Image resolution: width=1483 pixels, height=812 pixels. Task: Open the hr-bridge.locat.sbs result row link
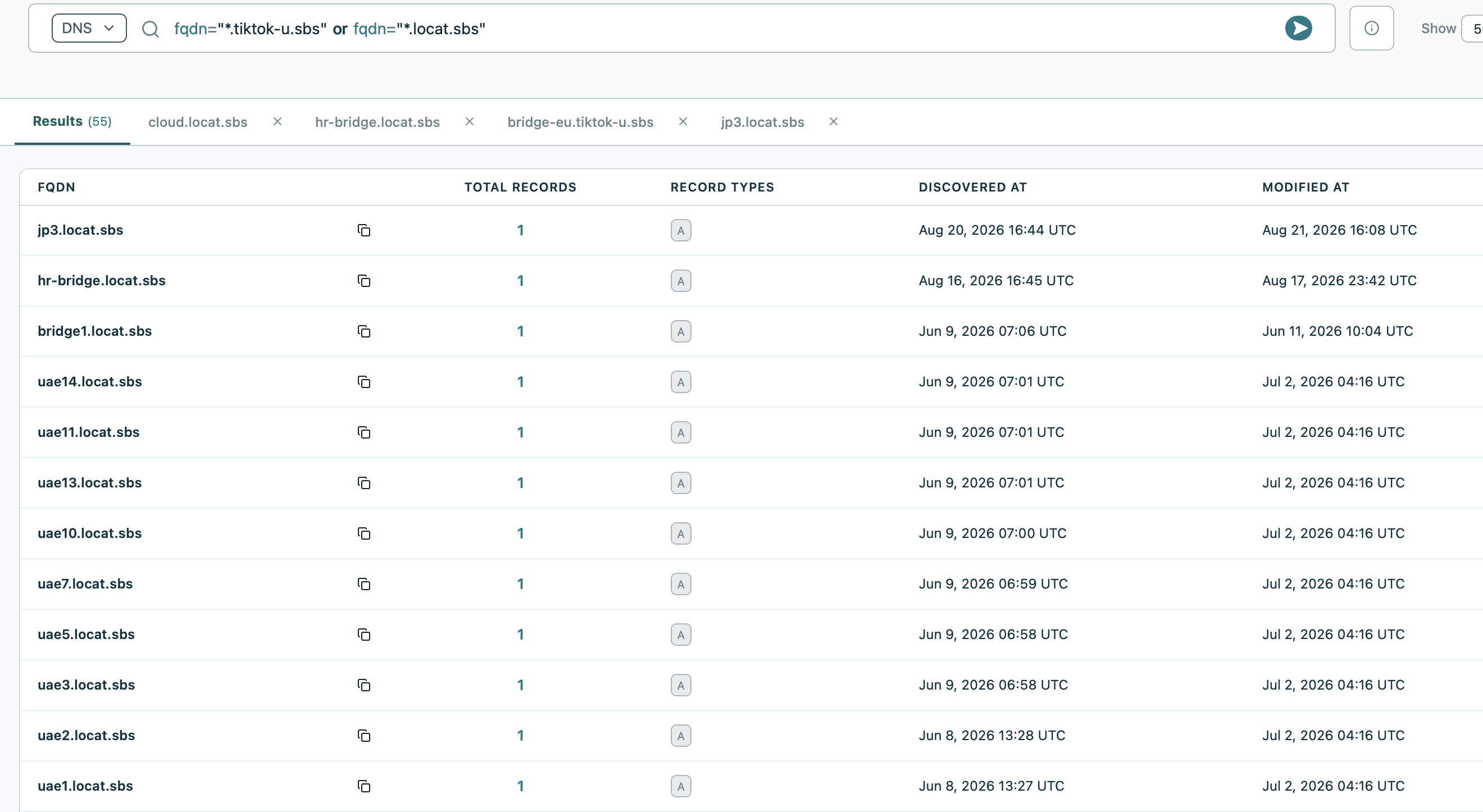(x=101, y=281)
